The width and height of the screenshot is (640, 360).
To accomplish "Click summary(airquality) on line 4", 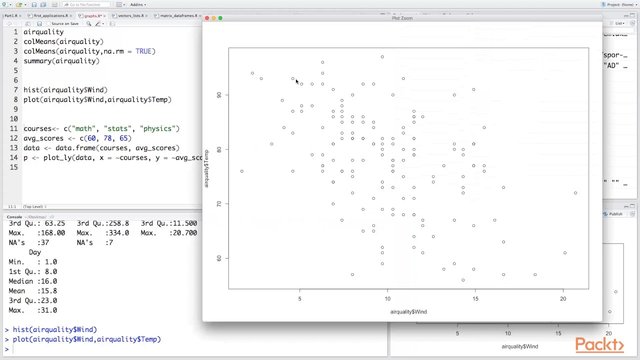I will tap(61, 61).
